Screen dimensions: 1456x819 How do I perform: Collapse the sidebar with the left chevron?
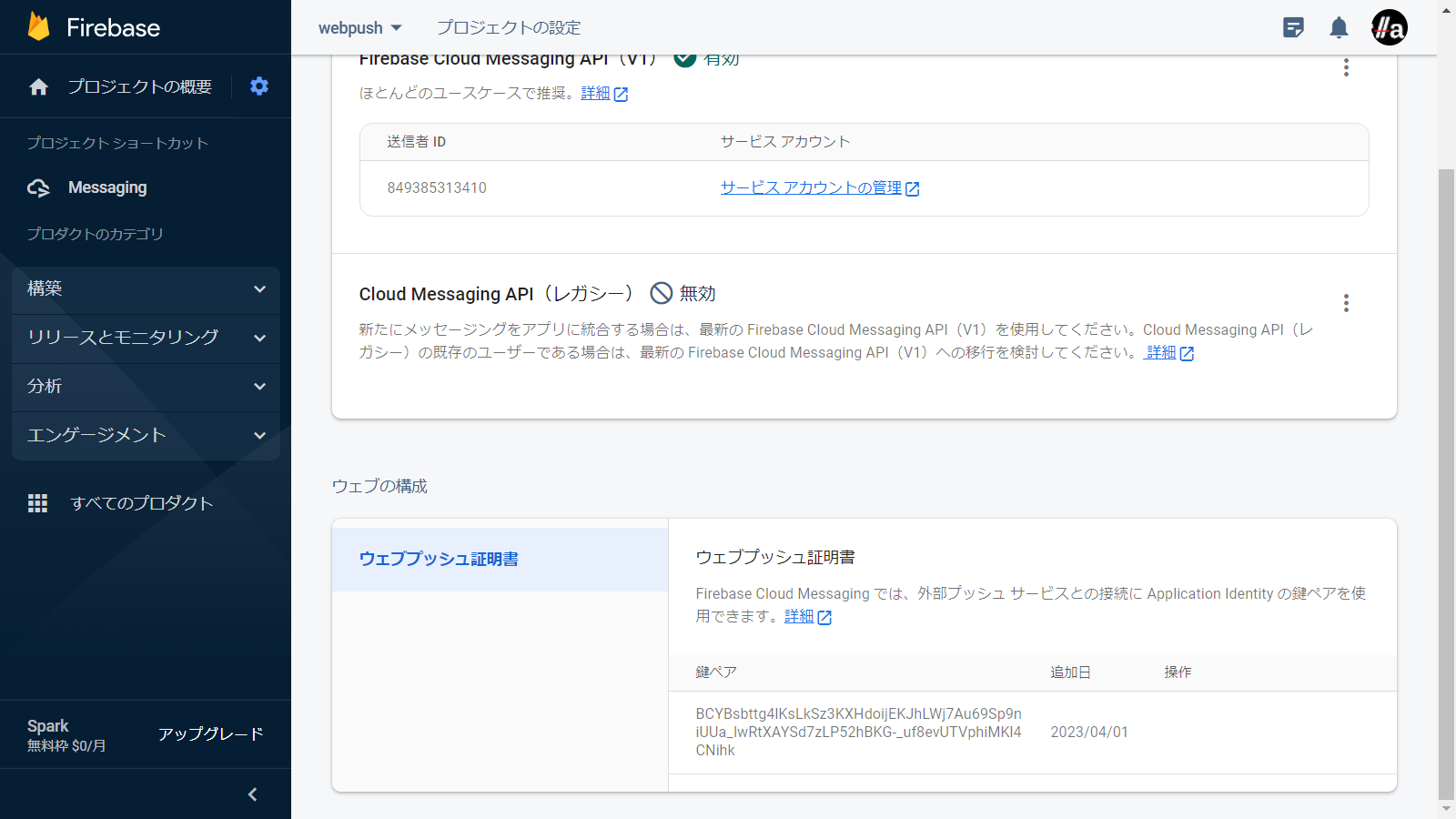pos(253,794)
